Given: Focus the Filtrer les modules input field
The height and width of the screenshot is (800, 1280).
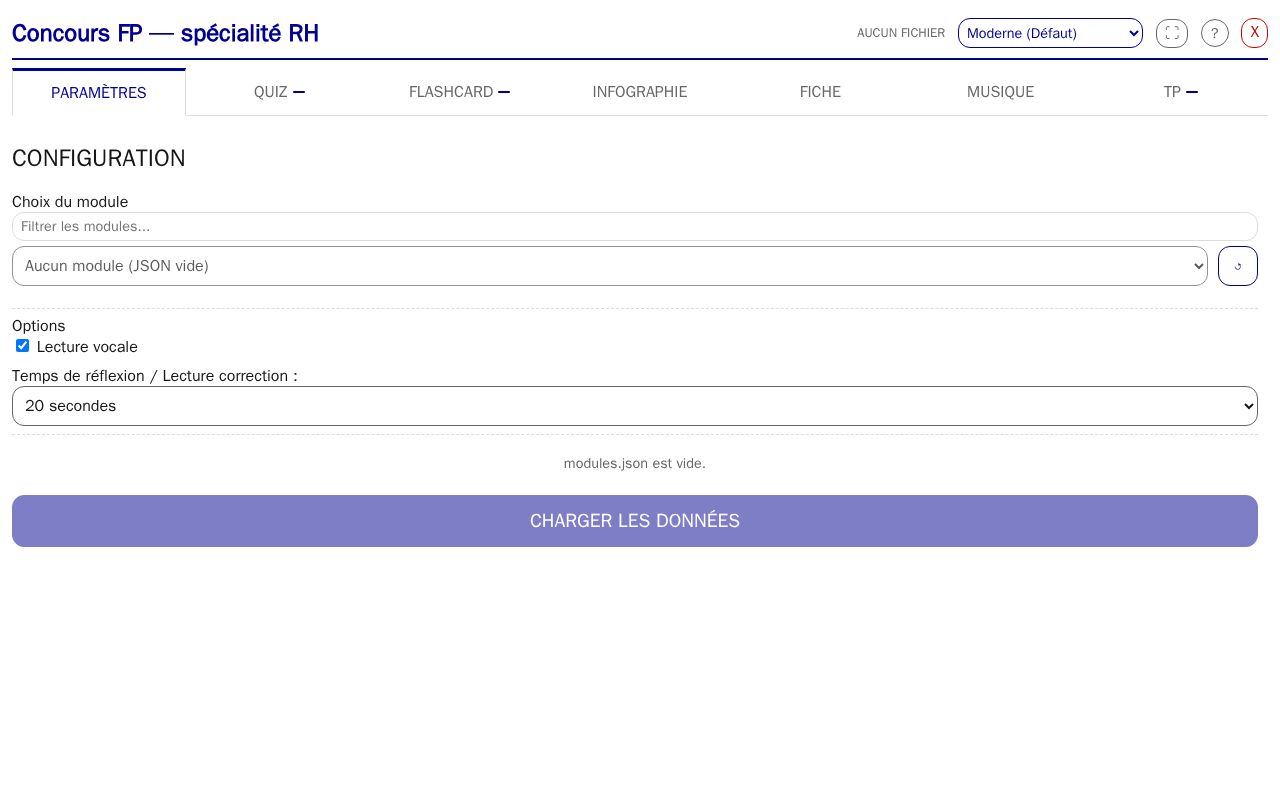Looking at the screenshot, I should 635,226.
